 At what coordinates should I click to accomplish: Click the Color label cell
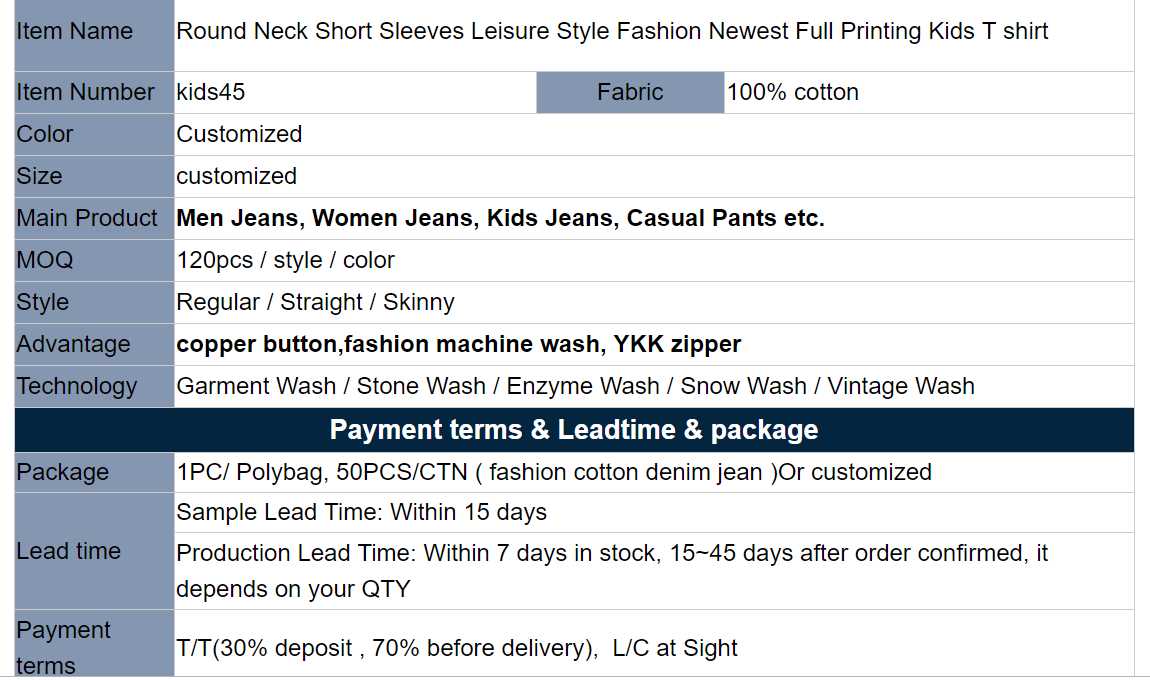pos(46,134)
